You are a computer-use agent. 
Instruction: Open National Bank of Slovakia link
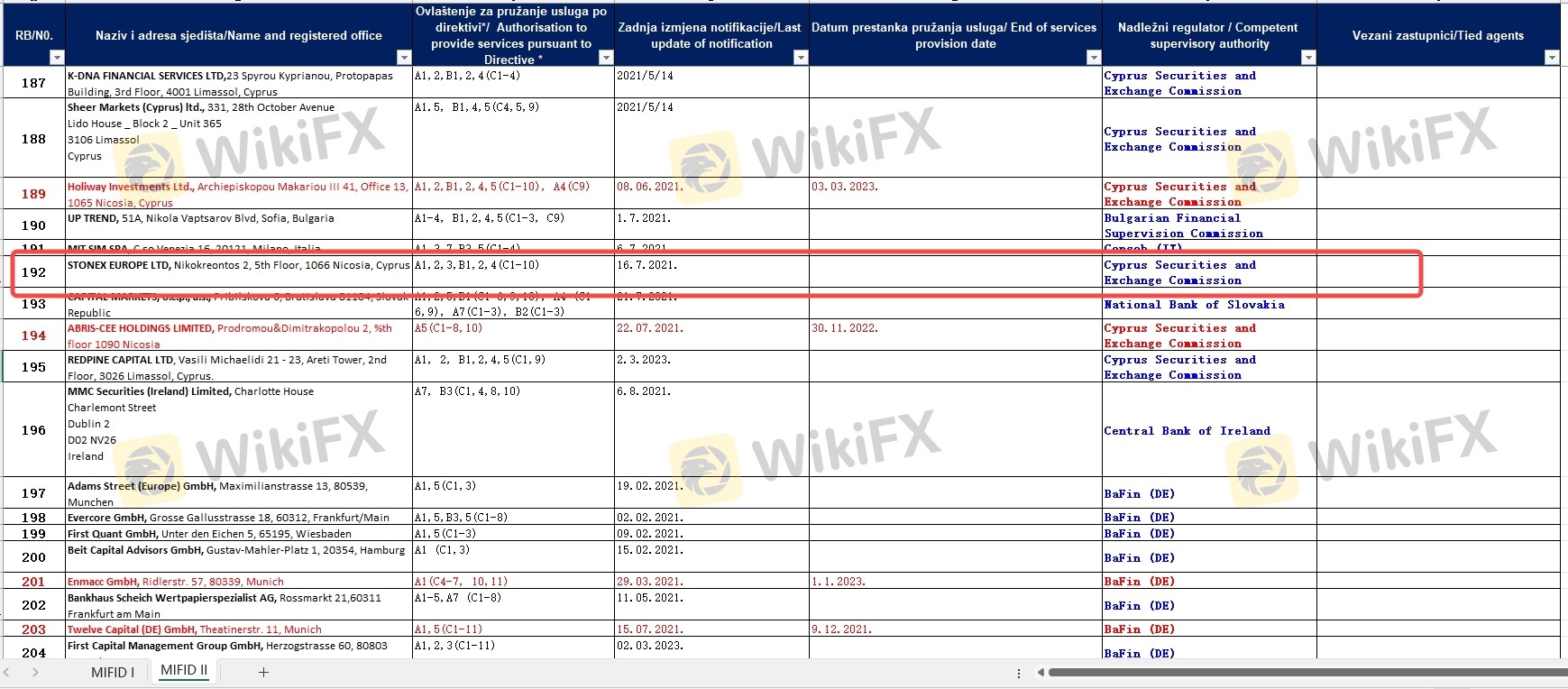[x=1194, y=305]
